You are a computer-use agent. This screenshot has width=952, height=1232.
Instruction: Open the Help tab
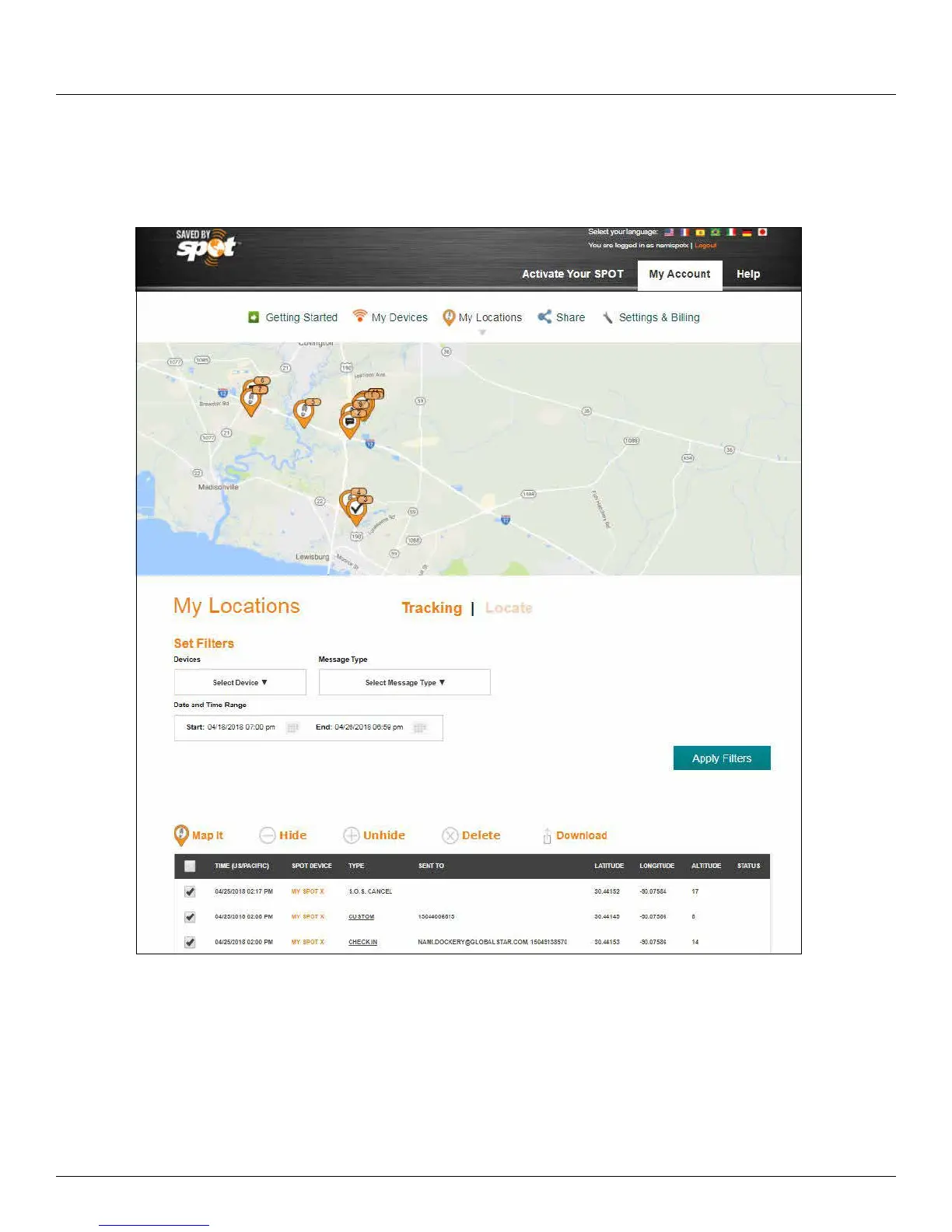tap(748, 274)
